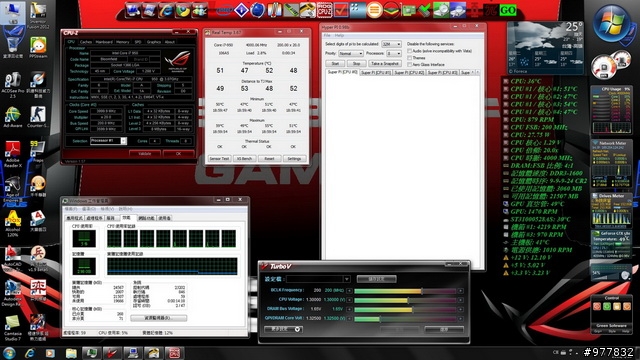Open the Processor #1 selection dropdown in CPU-Z

coord(108,141)
